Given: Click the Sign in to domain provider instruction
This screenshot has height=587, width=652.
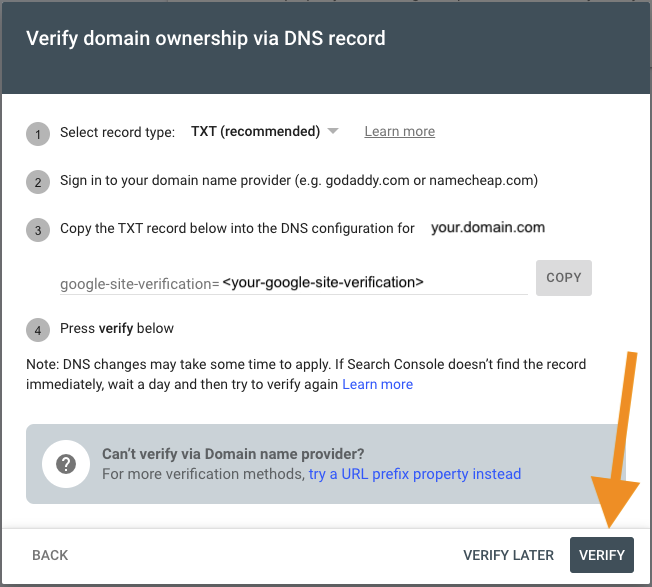Looking at the screenshot, I should [299, 180].
